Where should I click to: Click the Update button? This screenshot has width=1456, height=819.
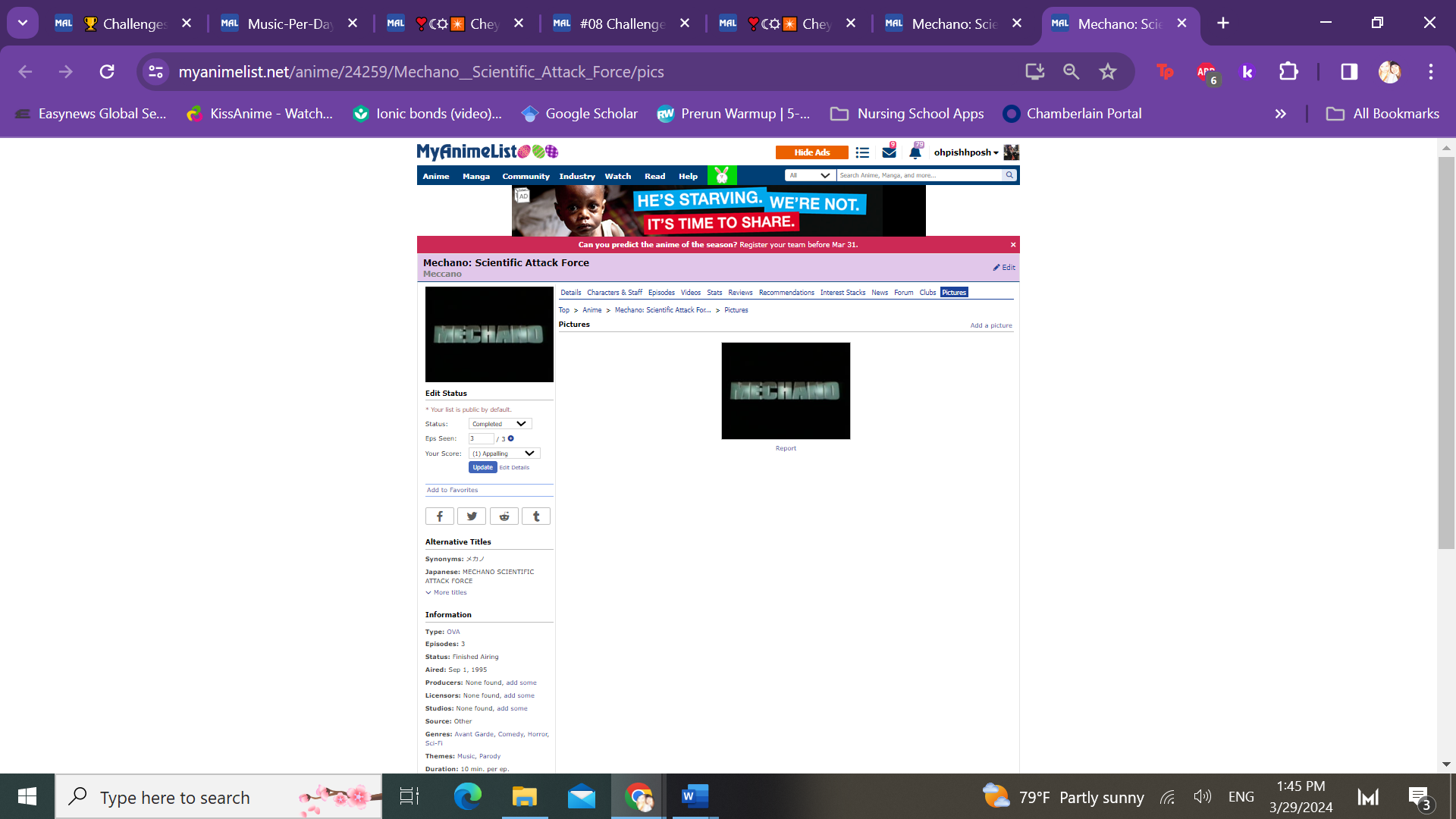(482, 468)
